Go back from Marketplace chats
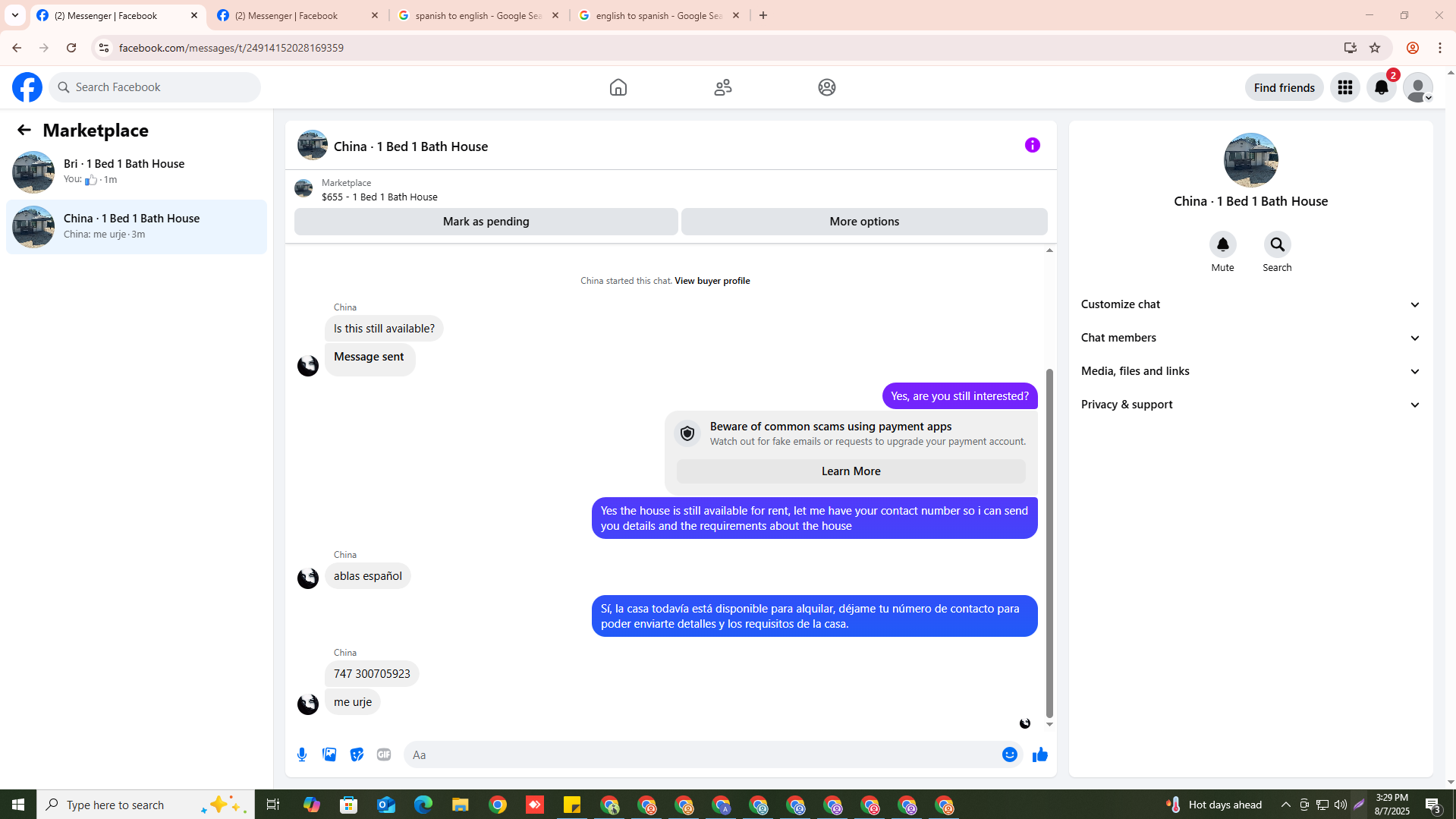 click(x=24, y=130)
